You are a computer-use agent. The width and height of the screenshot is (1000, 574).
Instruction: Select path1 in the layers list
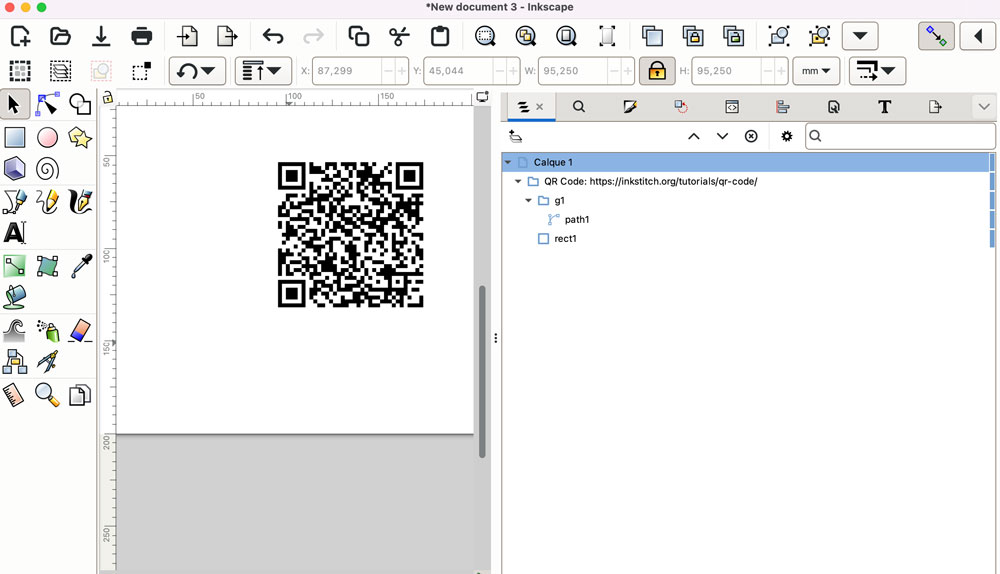click(577, 220)
